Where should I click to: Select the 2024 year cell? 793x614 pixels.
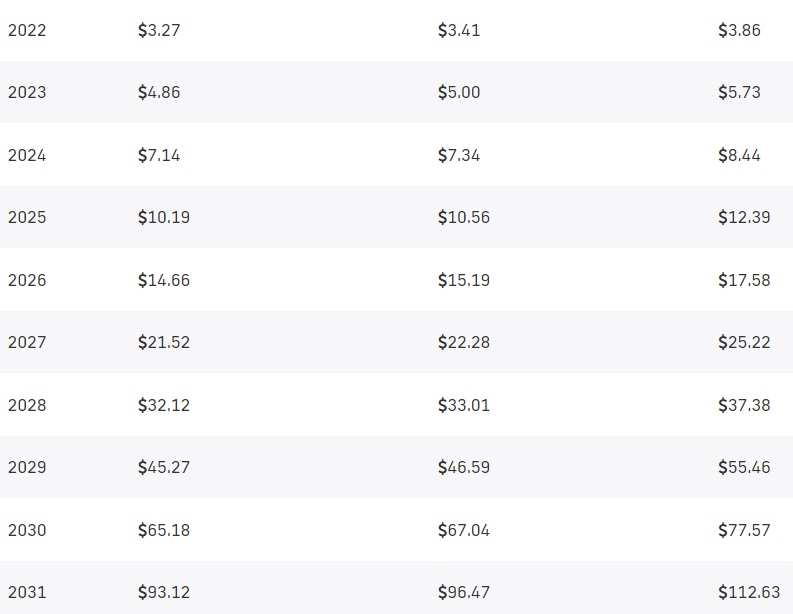(x=27, y=155)
